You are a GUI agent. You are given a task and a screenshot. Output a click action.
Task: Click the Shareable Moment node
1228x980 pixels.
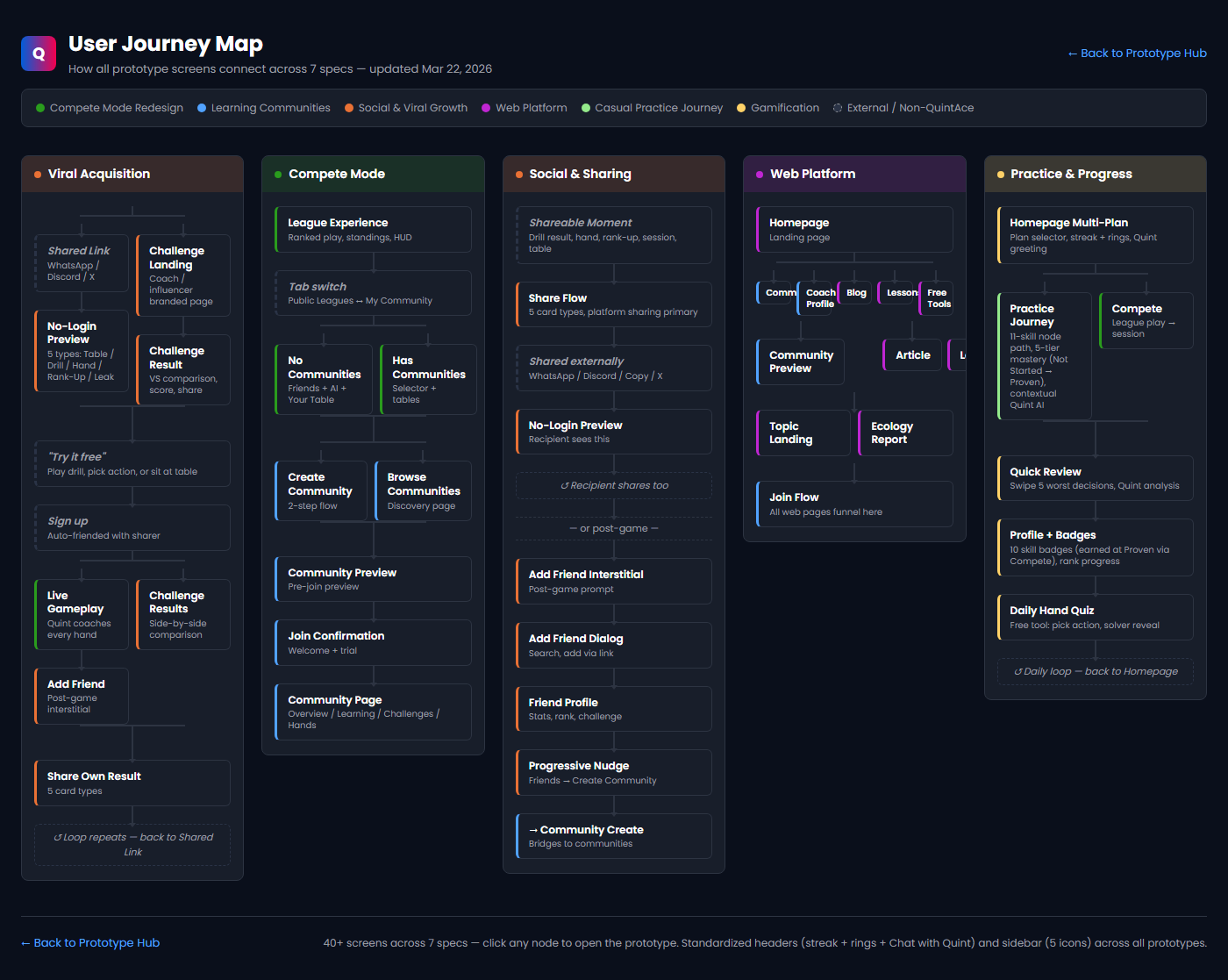[x=613, y=234]
